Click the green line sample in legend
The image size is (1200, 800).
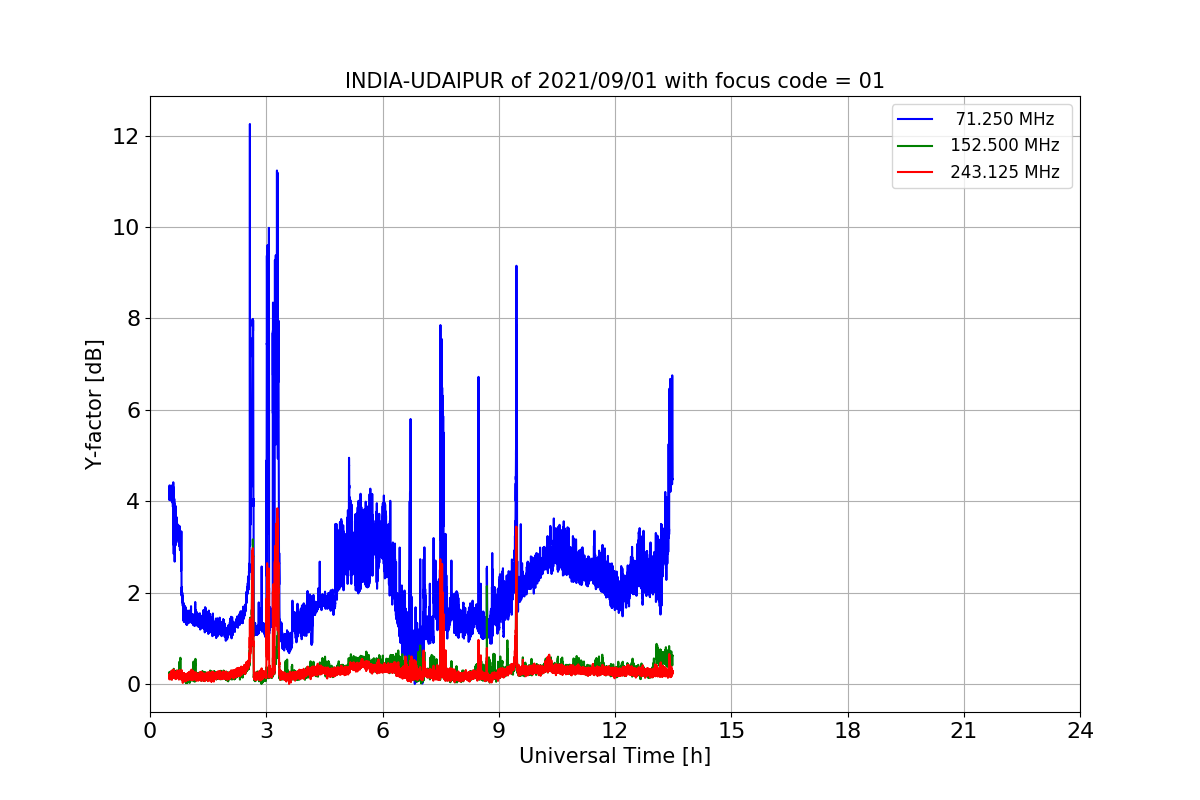click(x=915, y=146)
